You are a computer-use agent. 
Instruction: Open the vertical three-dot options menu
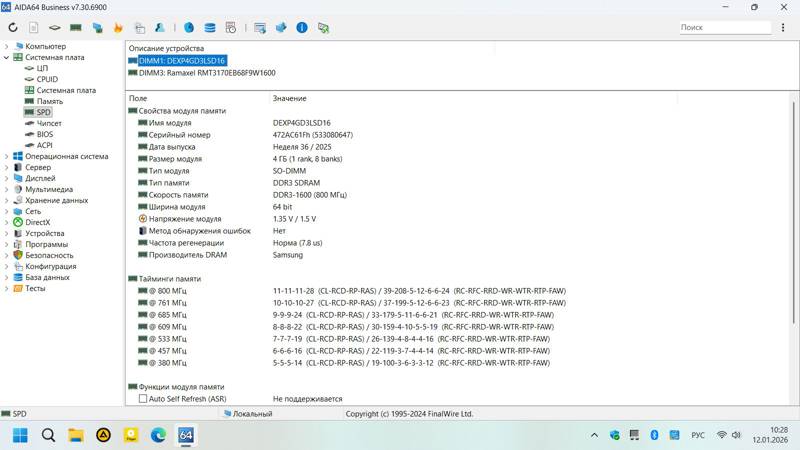(783, 28)
